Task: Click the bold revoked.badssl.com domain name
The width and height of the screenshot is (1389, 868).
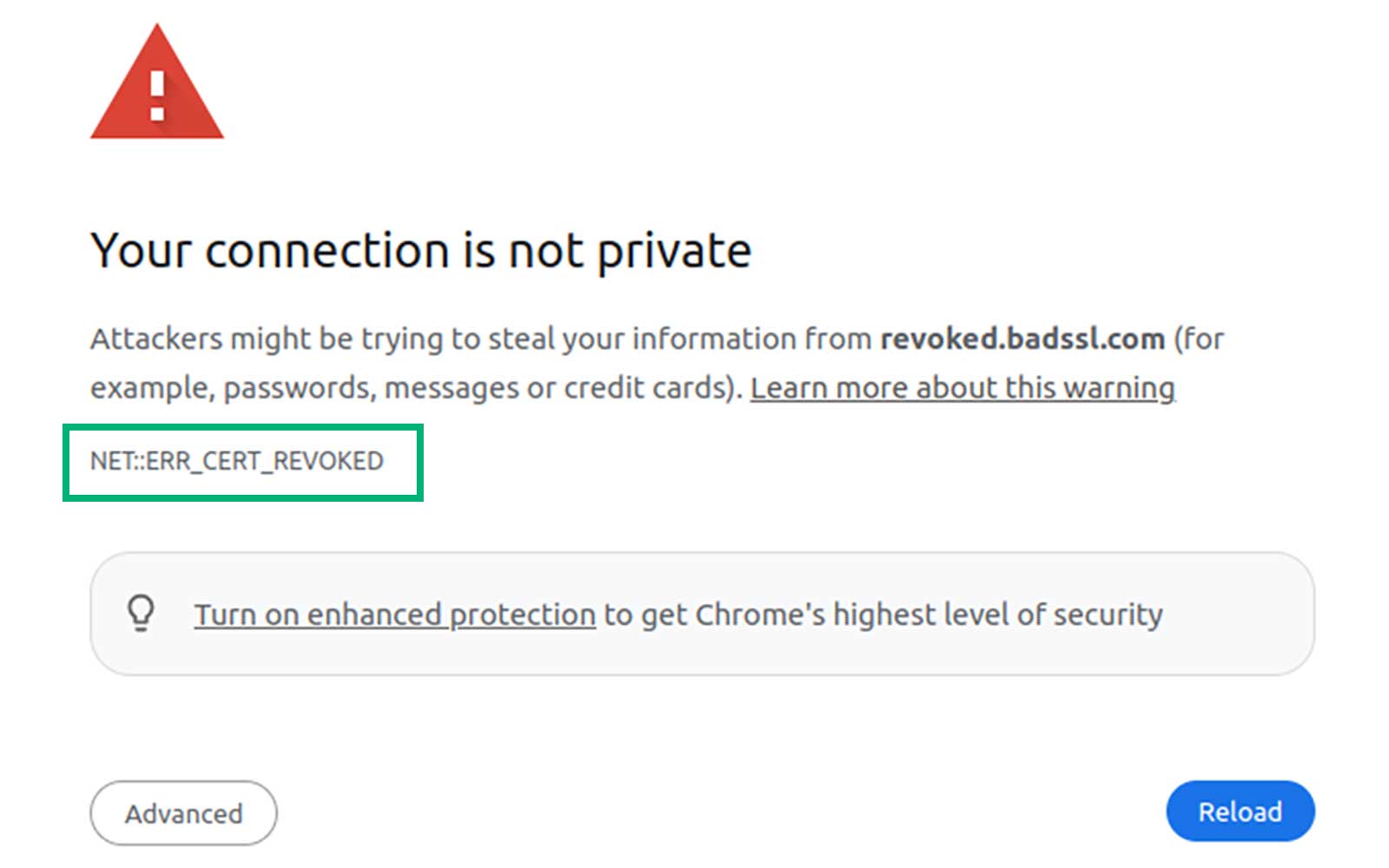Action: click(1022, 339)
